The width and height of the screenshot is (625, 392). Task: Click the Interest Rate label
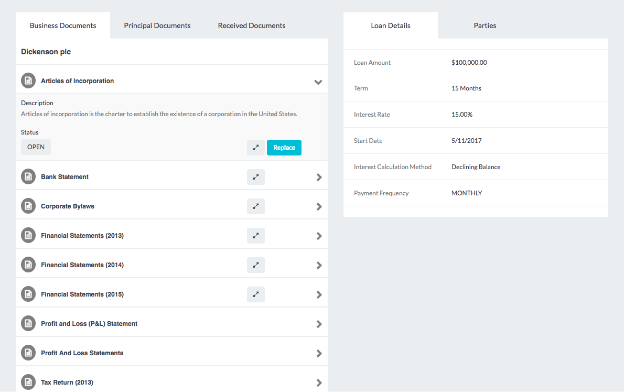pyautogui.click(x=371, y=114)
